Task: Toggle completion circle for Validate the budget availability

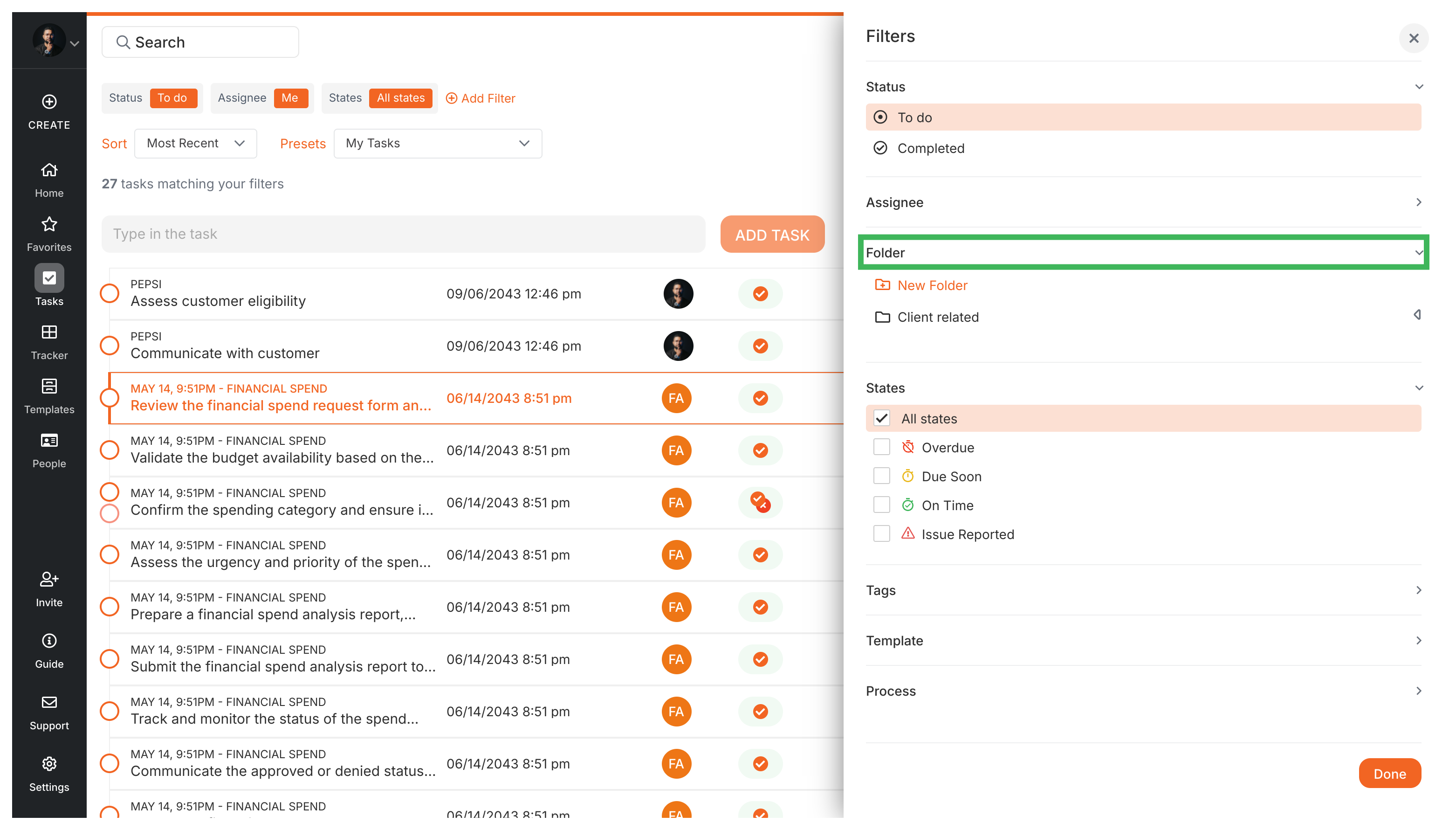Action: click(110, 450)
